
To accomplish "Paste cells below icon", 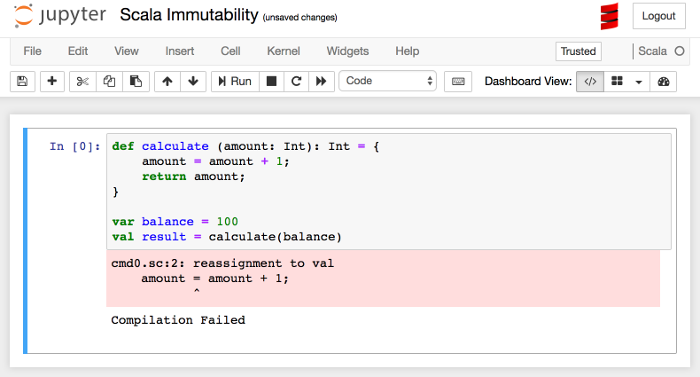I will pyautogui.click(x=136, y=81).
